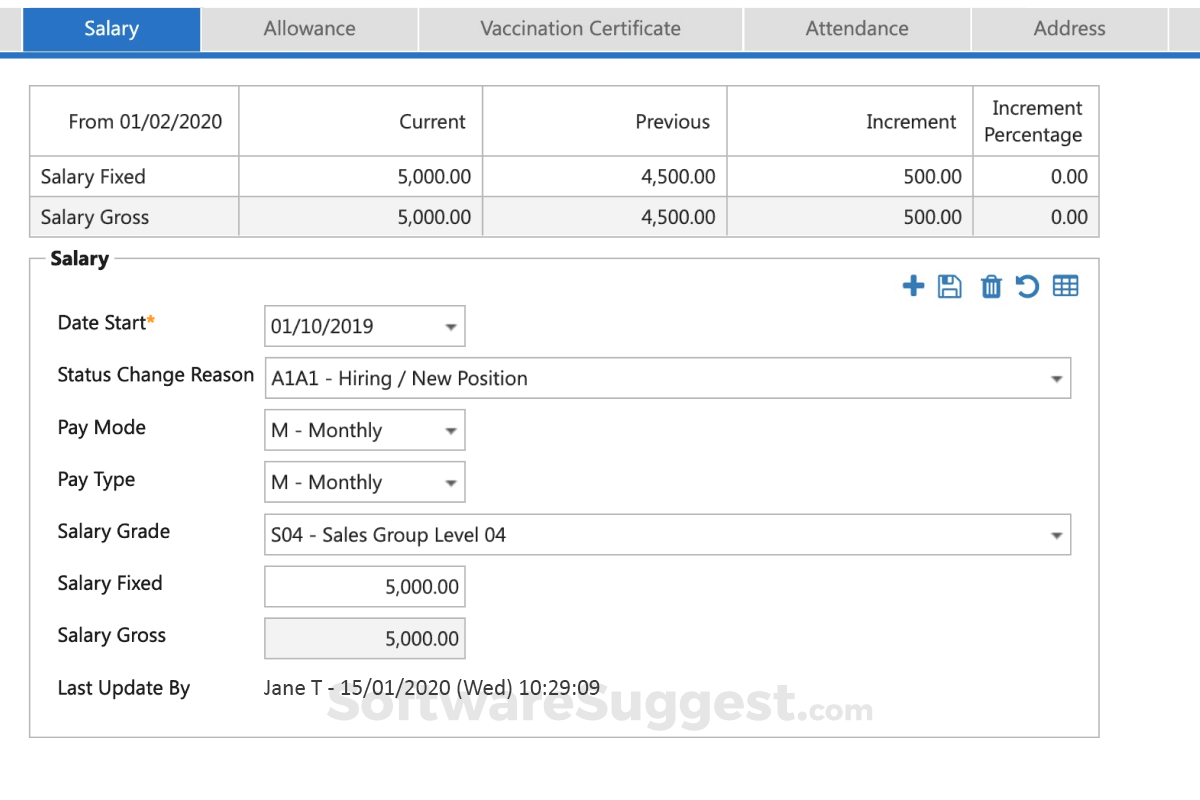Switch to the Attendance tab
The image size is (1200, 800).
tap(856, 28)
